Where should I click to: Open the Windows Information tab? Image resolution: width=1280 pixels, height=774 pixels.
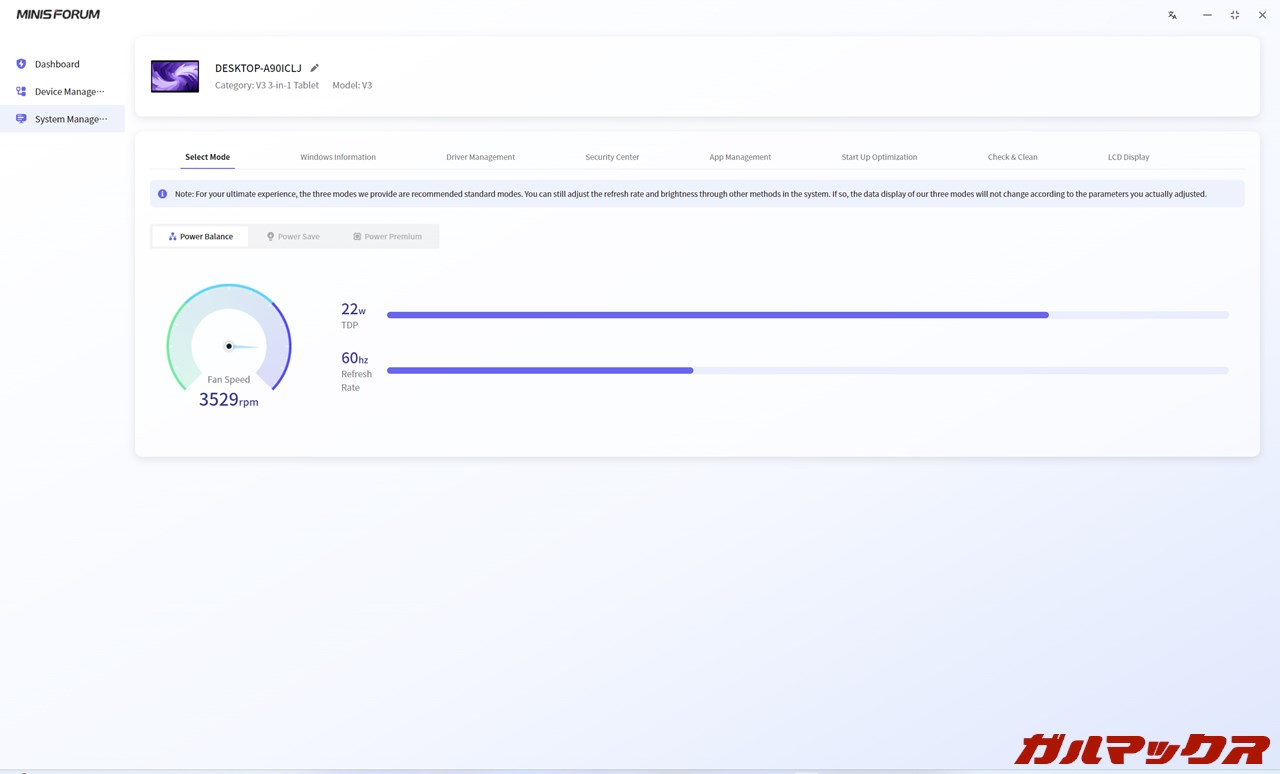click(x=338, y=157)
